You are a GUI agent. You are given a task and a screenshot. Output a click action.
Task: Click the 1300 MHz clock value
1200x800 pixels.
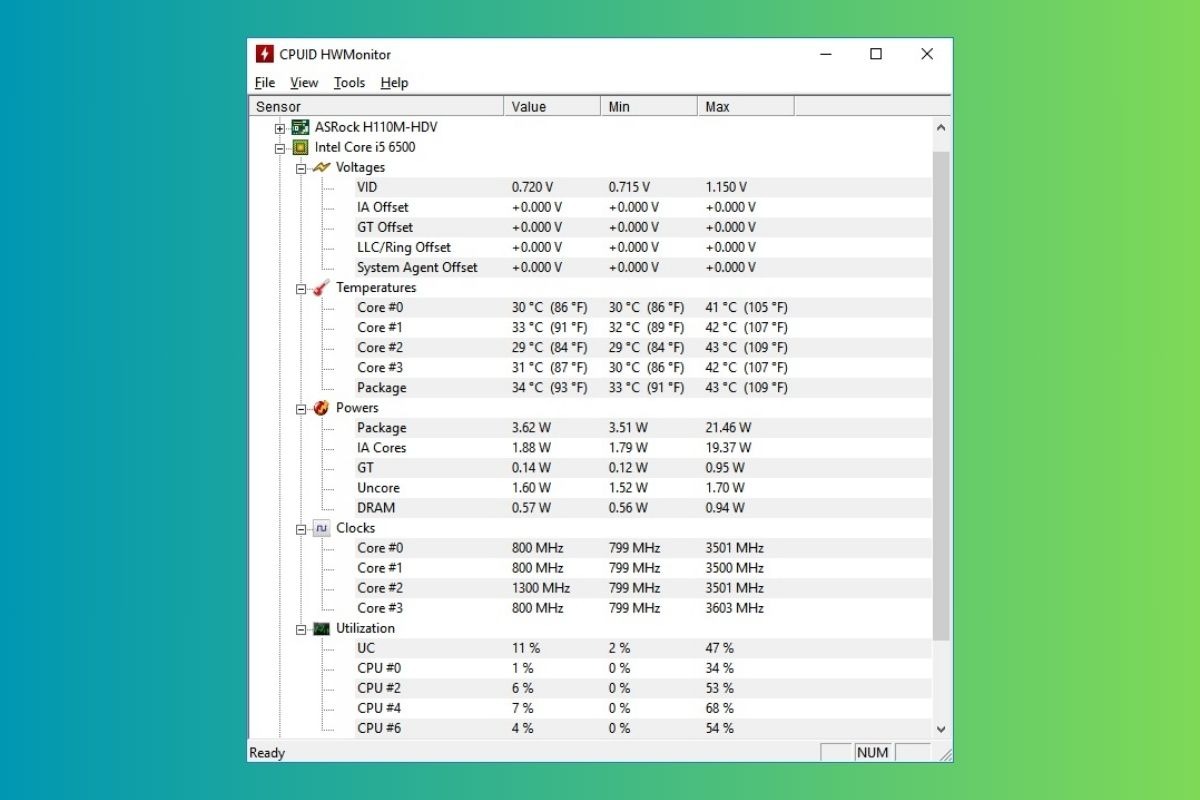(541, 588)
